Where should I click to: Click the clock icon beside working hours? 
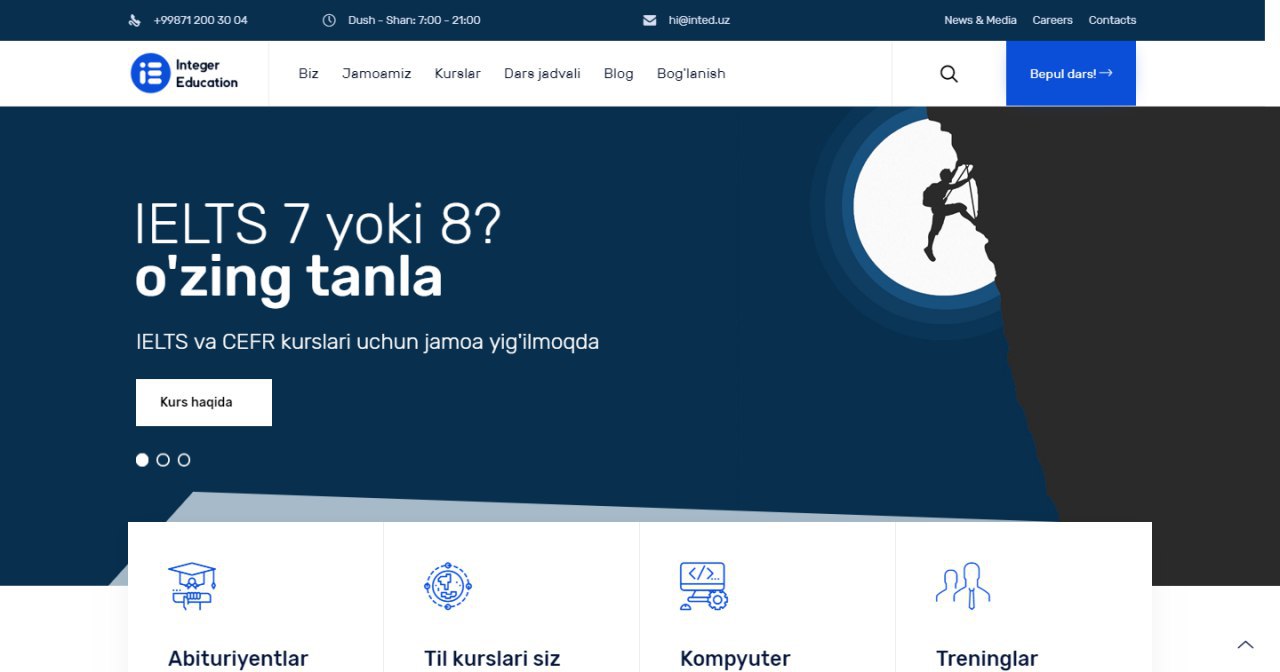click(x=329, y=20)
